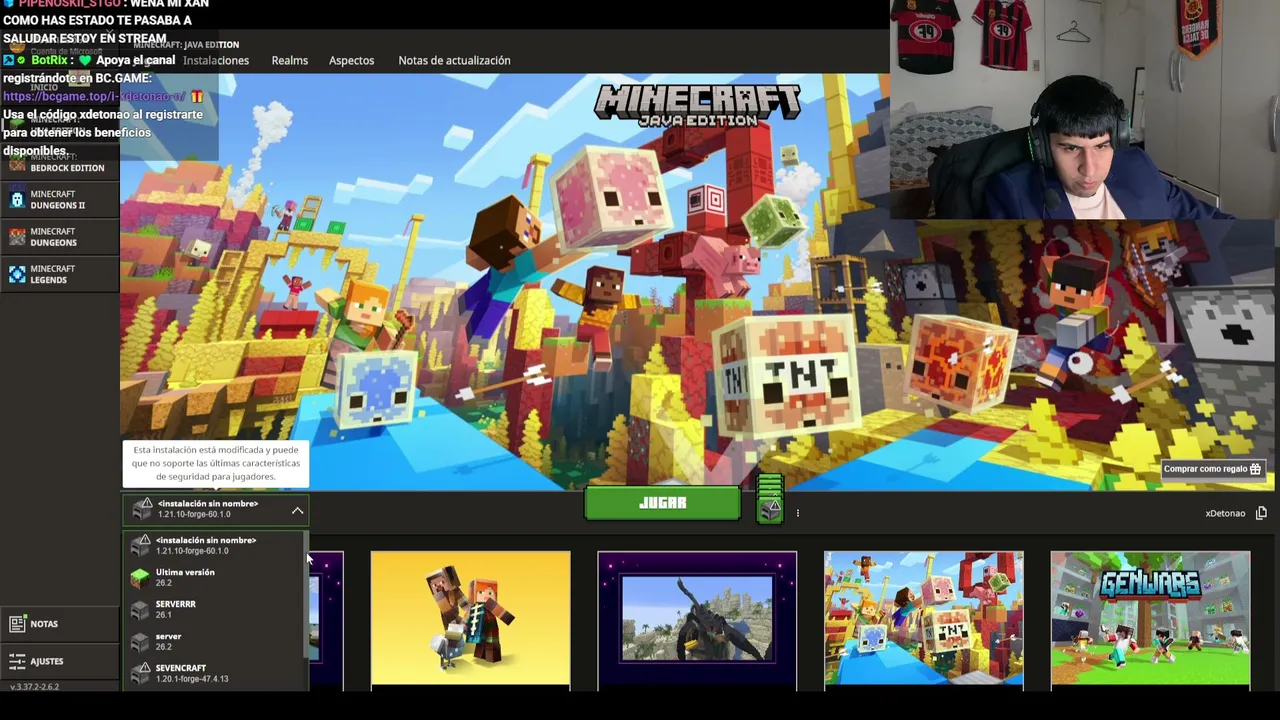This screenshot has width=1280, height=720.
Task: Click the warning furnace icon for SEVENCRAFT
Action: pos(140,673)
